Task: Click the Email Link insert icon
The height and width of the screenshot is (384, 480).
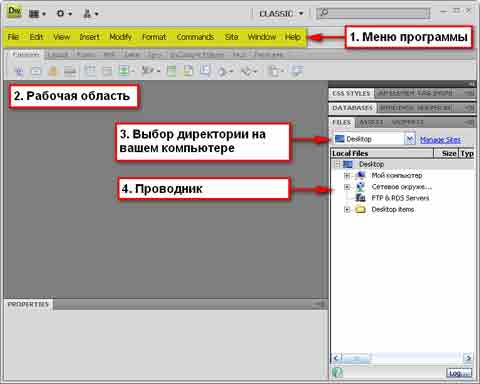Action: pos(36,71)
